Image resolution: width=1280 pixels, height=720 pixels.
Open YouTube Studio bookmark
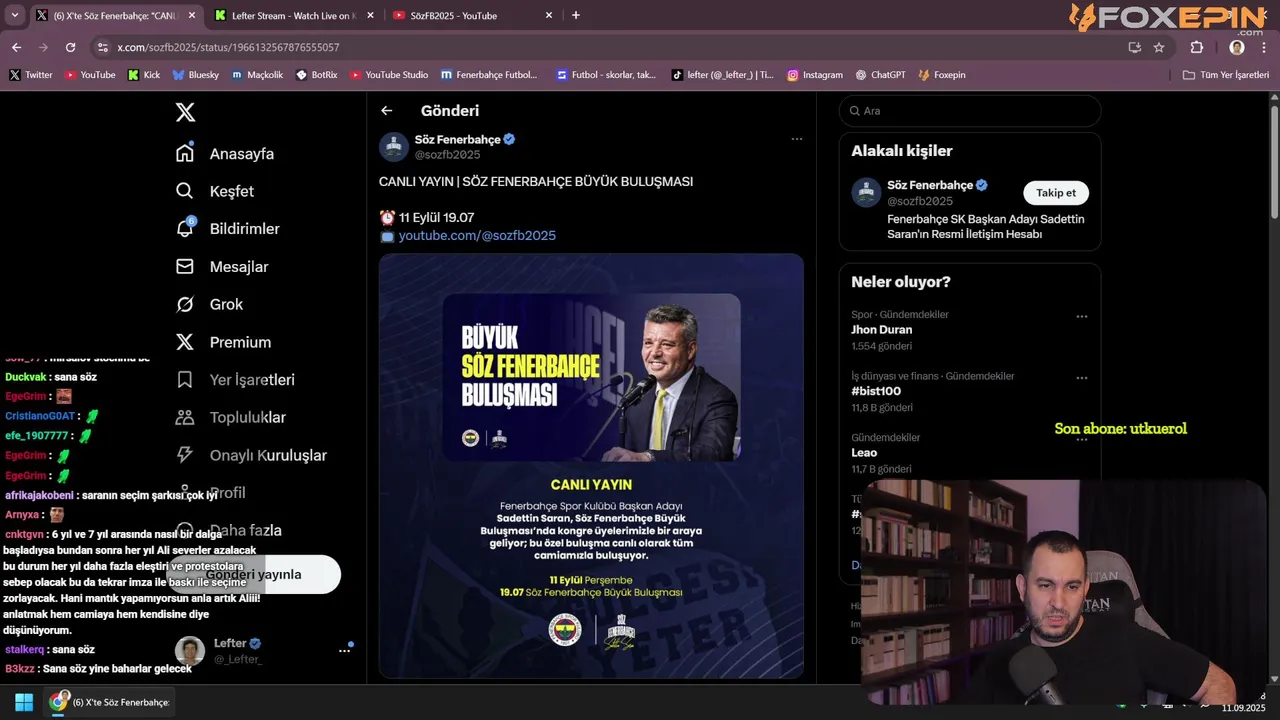pyautogui.click(x=389, y=75)
